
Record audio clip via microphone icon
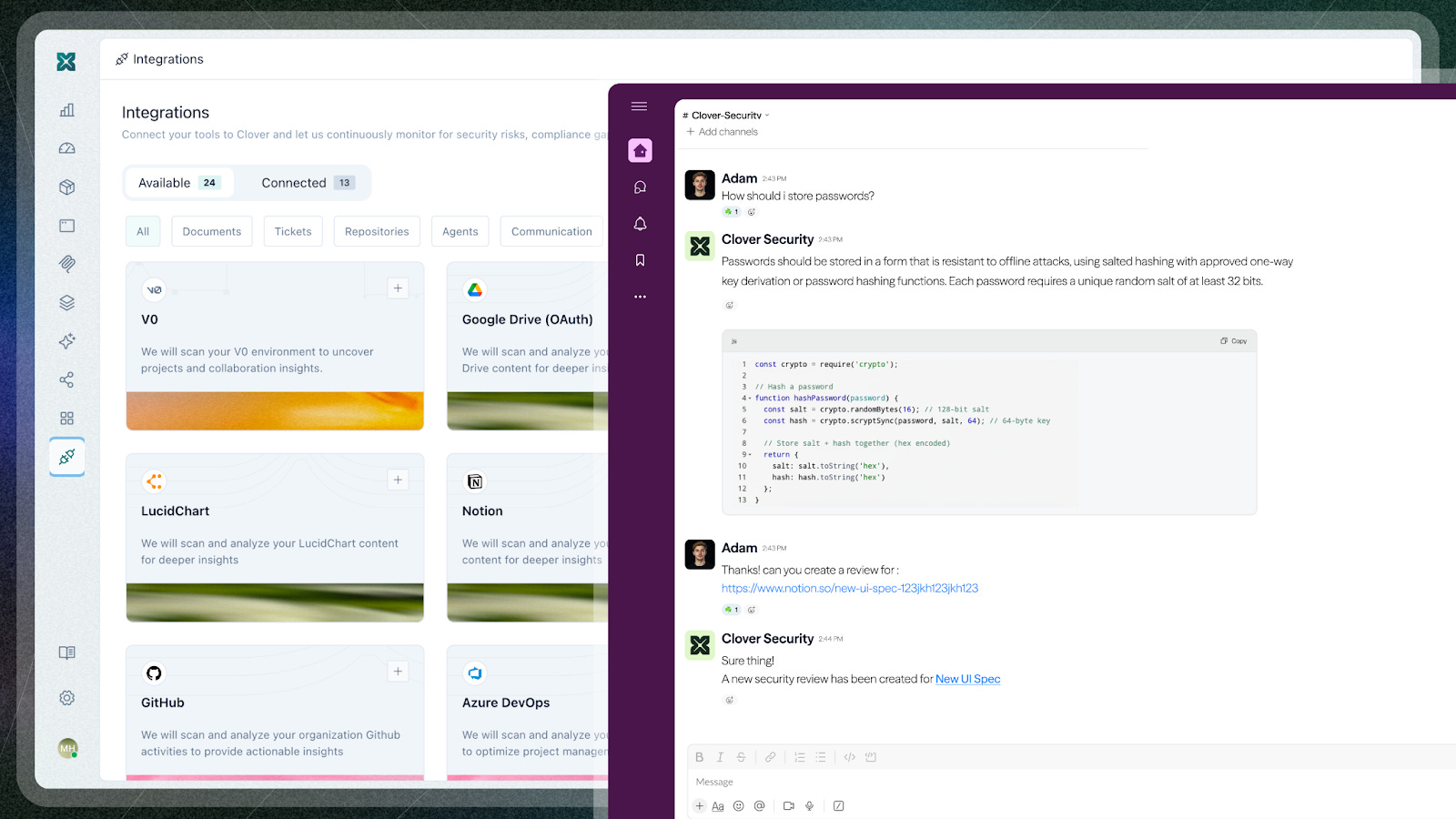pos(809,805)
